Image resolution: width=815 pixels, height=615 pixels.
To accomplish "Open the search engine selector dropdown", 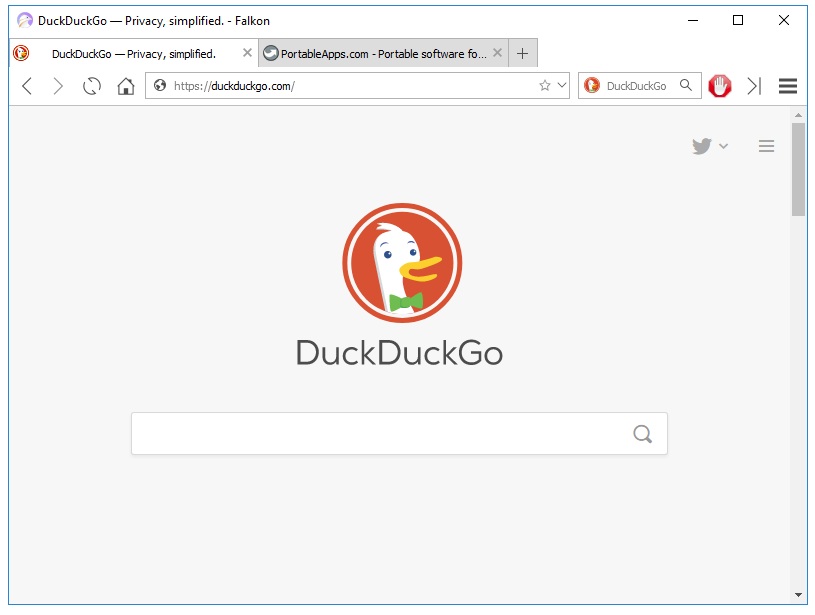I will [x=592, y=86].
